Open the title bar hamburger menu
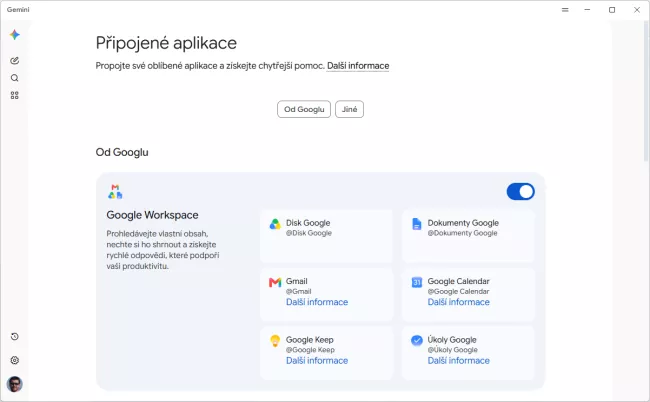The height and width of the screenshot is (402, 650). coord(565,10)
